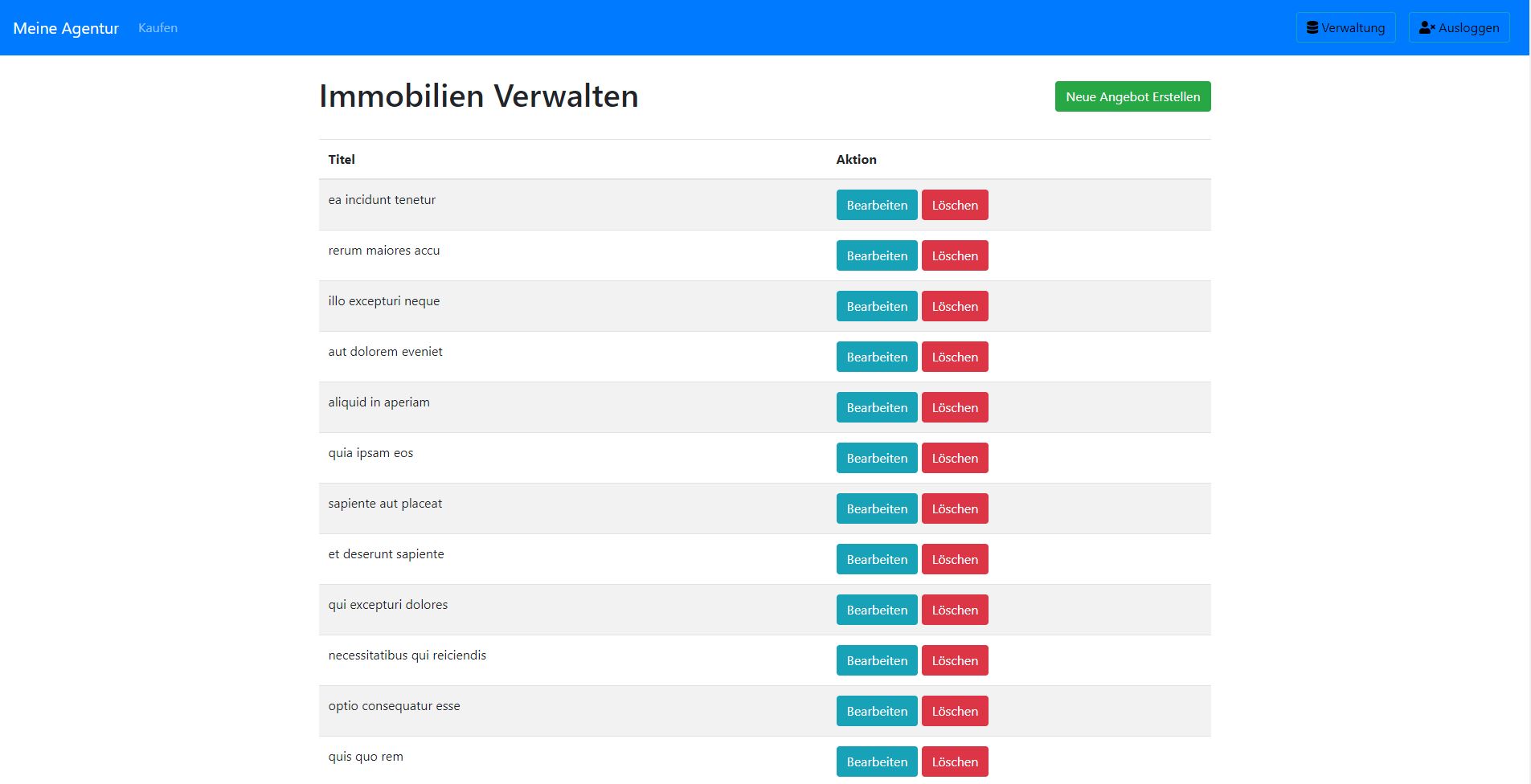1531x784 pixels.
Task: Click the user icon beside Ausloggen
Action: pos(1427,27)
